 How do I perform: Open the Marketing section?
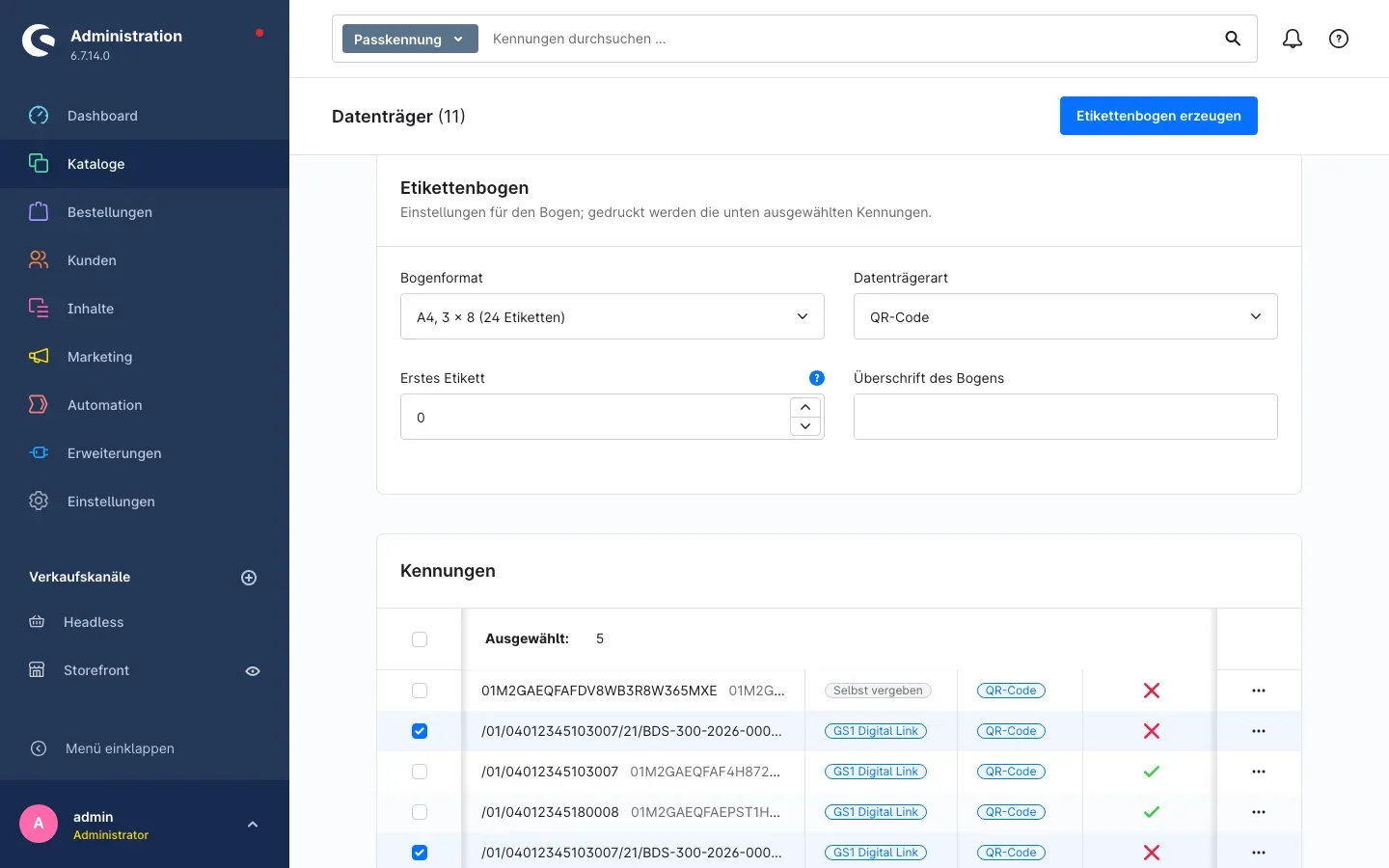coord(145,357)
